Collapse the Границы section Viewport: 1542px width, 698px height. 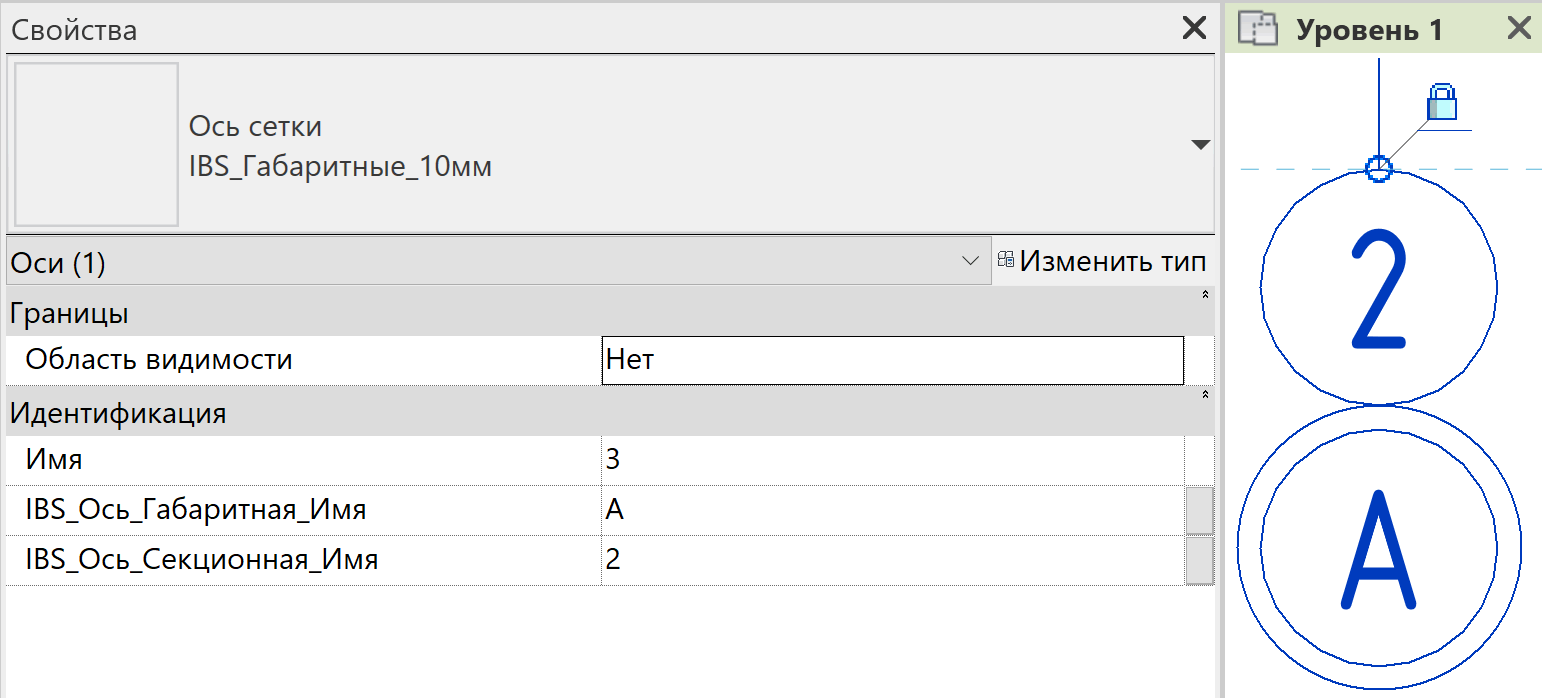[1204, 295]
